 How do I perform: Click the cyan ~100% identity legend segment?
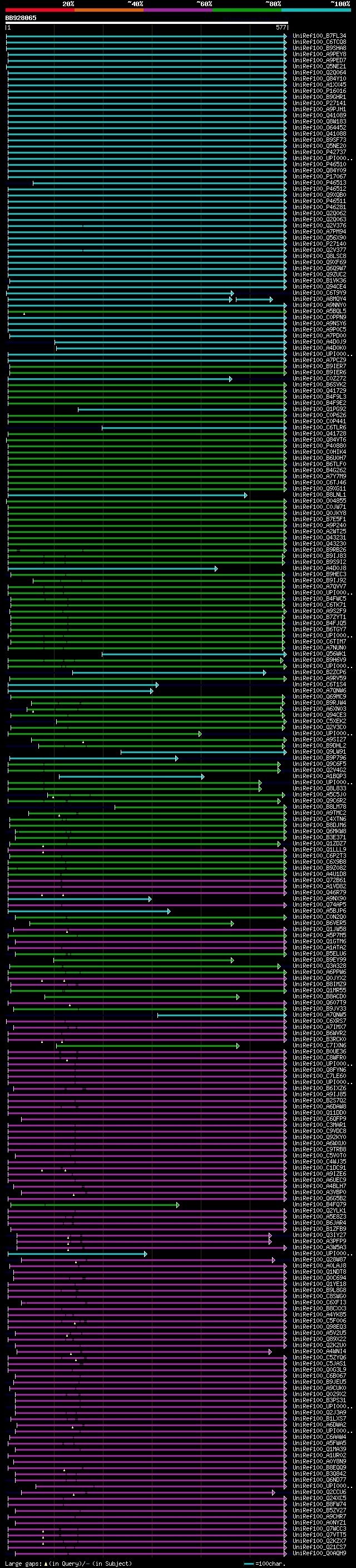(316, 10)
